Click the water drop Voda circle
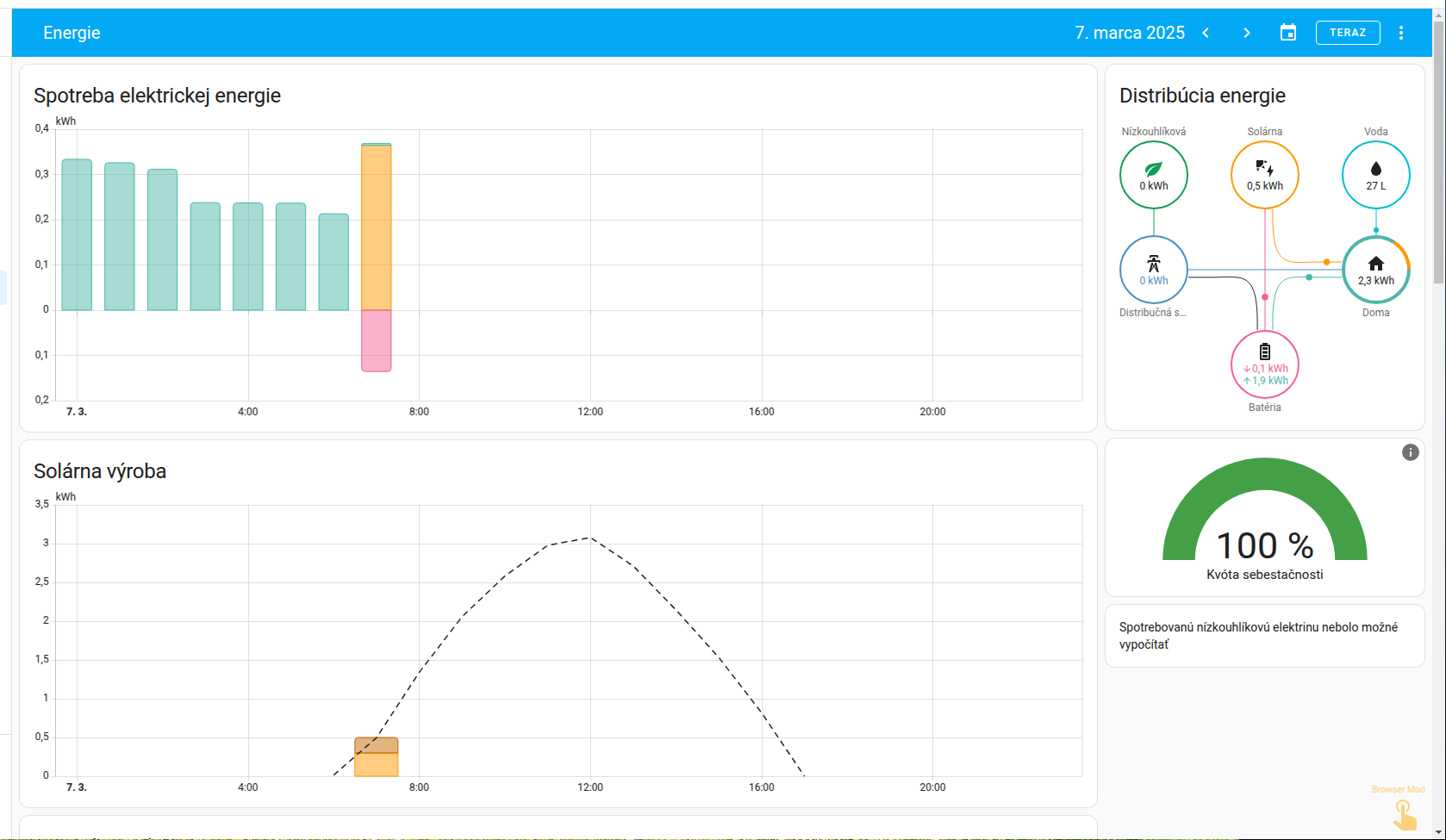This screenshot has height=840, width=1446. [1375, 175]
